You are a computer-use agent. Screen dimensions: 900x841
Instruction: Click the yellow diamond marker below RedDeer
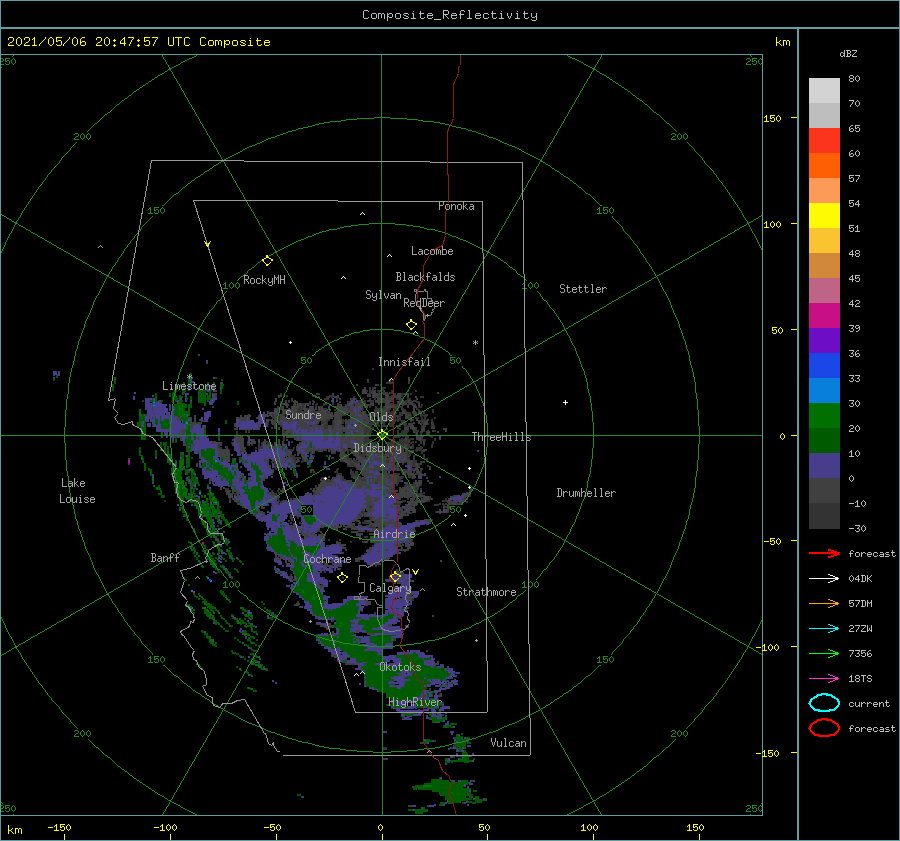[411, 324]
